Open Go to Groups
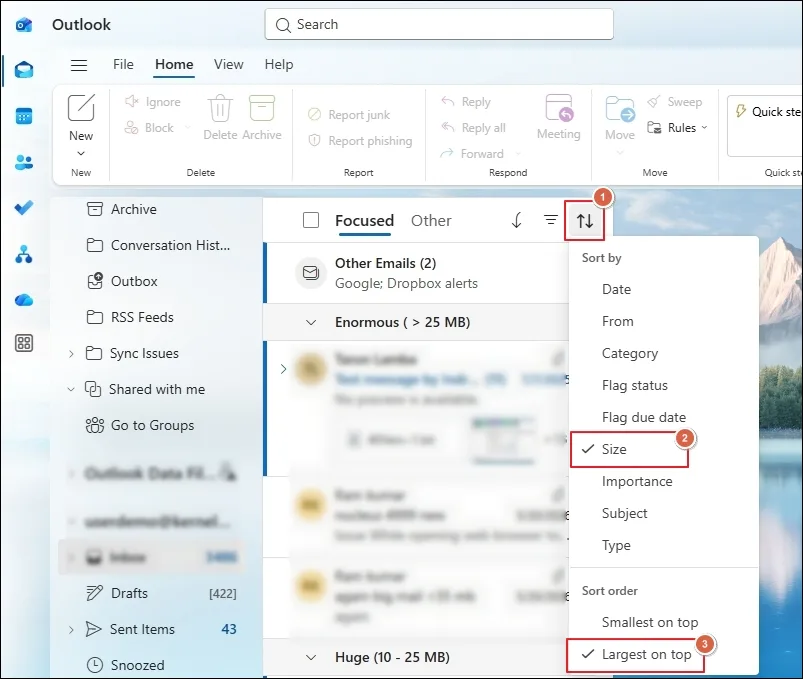803x679 pixels. point(140,425)
